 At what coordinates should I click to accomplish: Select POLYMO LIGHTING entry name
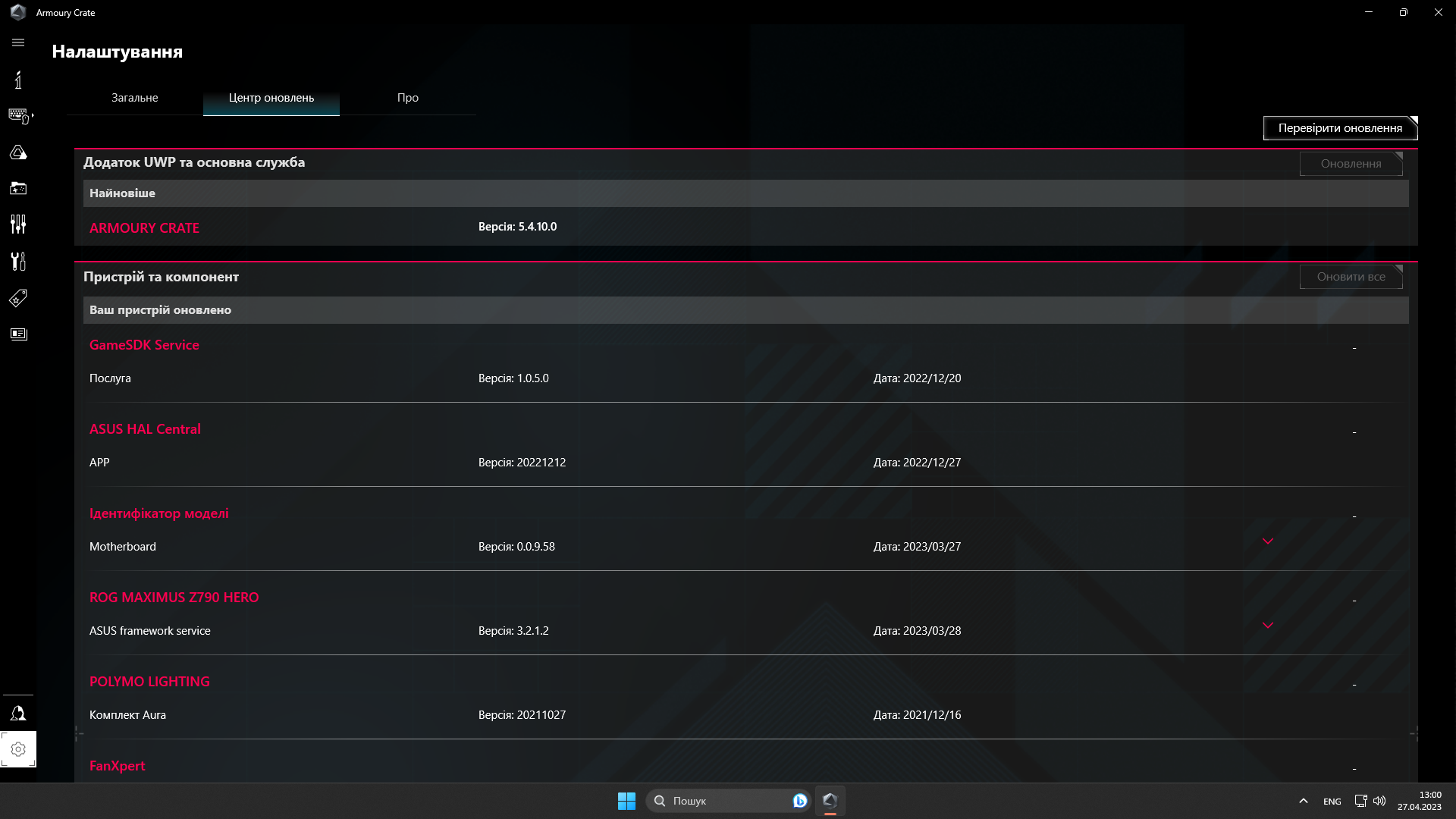click(149, 682)
